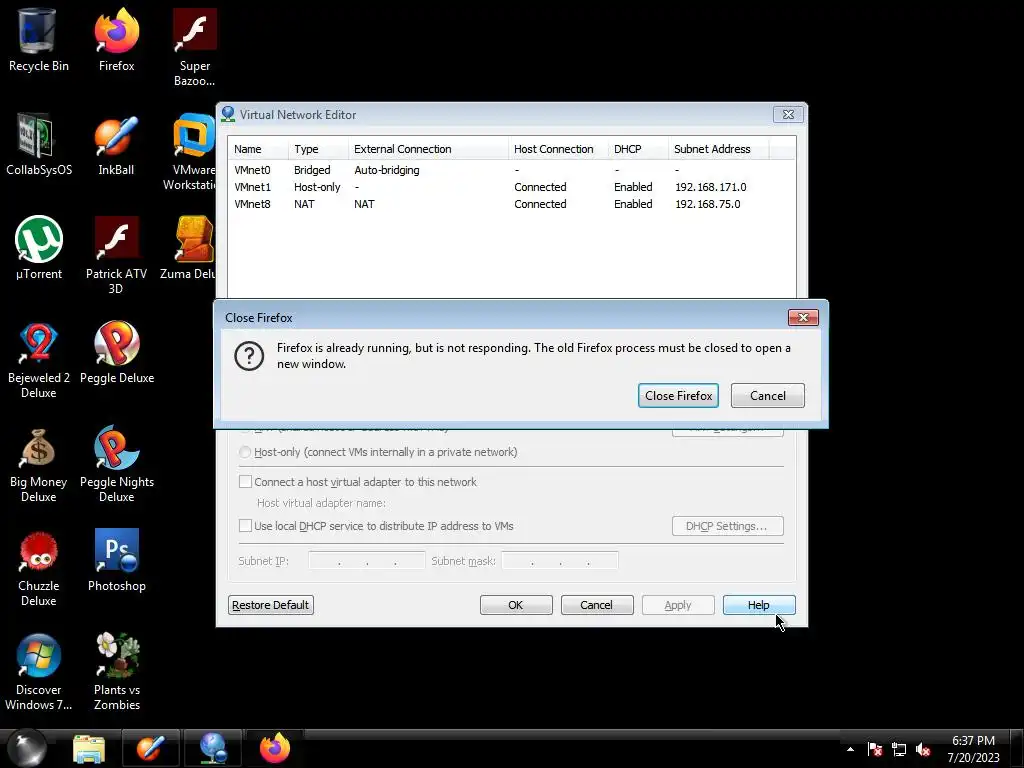Open the Start menu orb

click(27, 748)
